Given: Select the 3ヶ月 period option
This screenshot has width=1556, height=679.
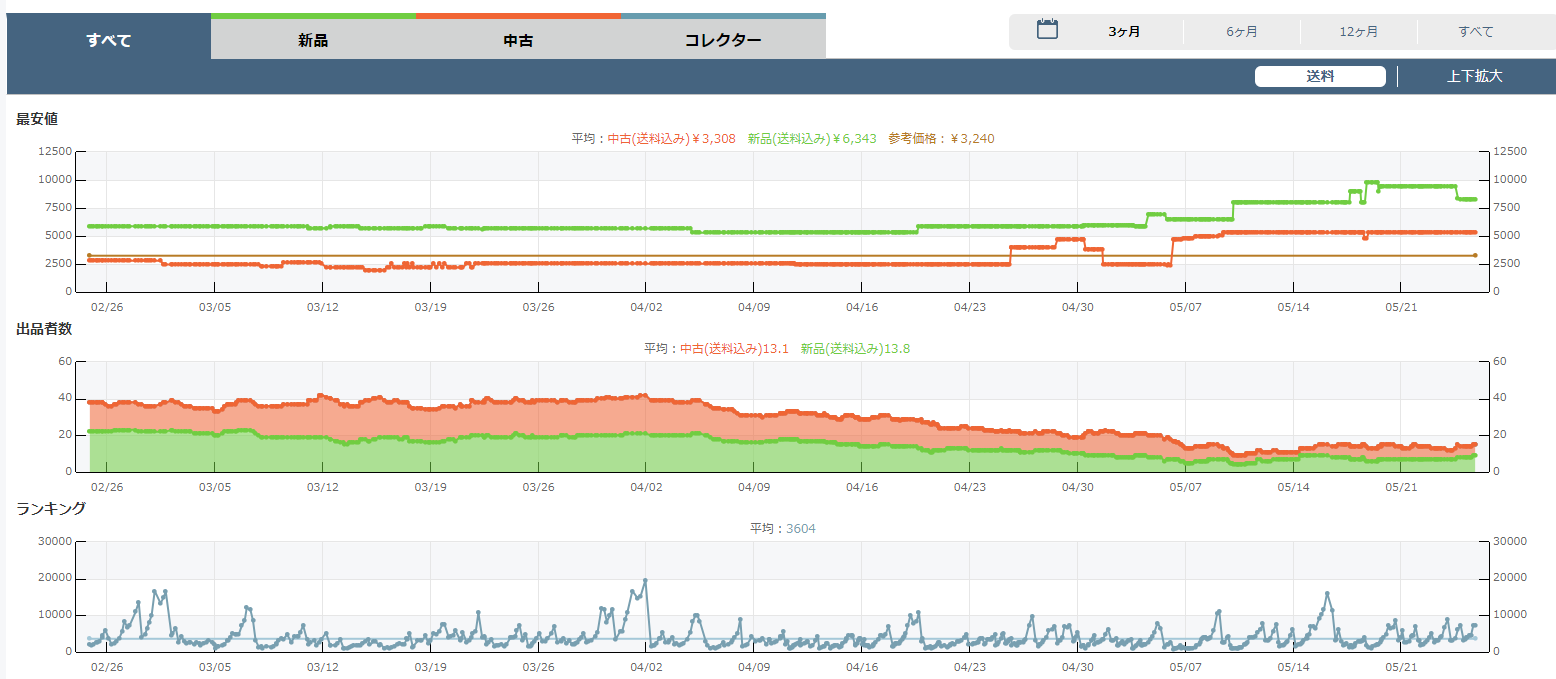Looking at the screenshot, I should [1124, 32].
